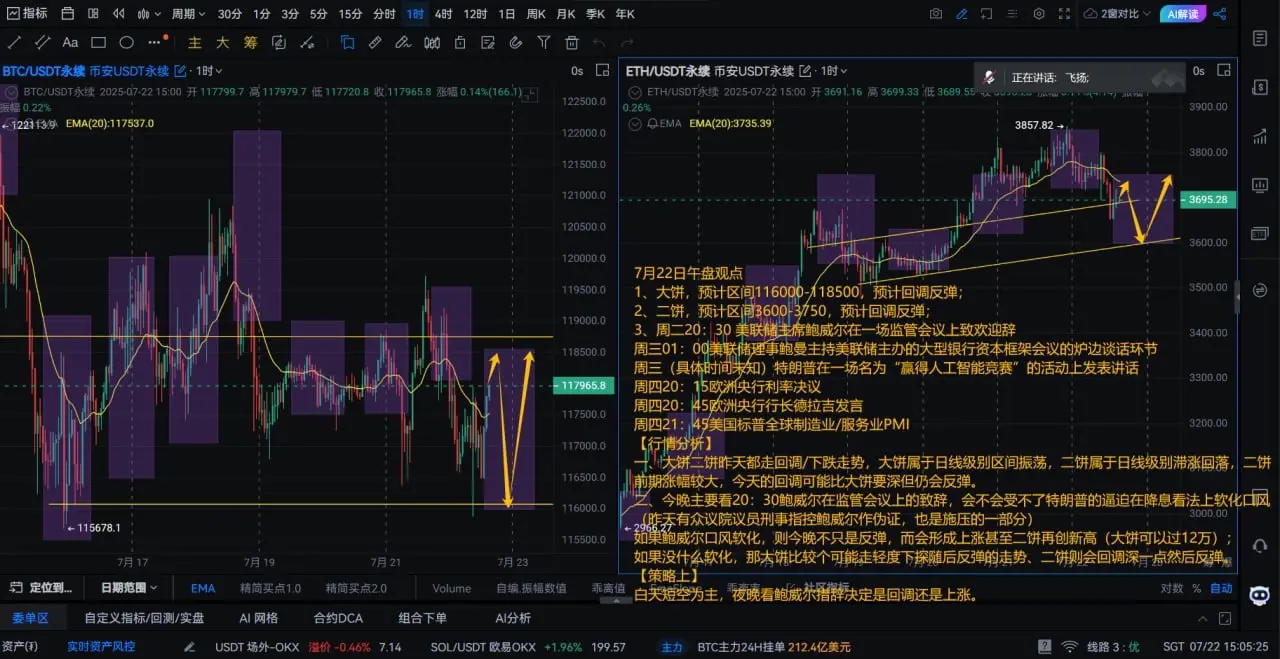Open the 组合下单 tab
The height and width of the screenshot is (659, 1280).
tap(423, 618)
